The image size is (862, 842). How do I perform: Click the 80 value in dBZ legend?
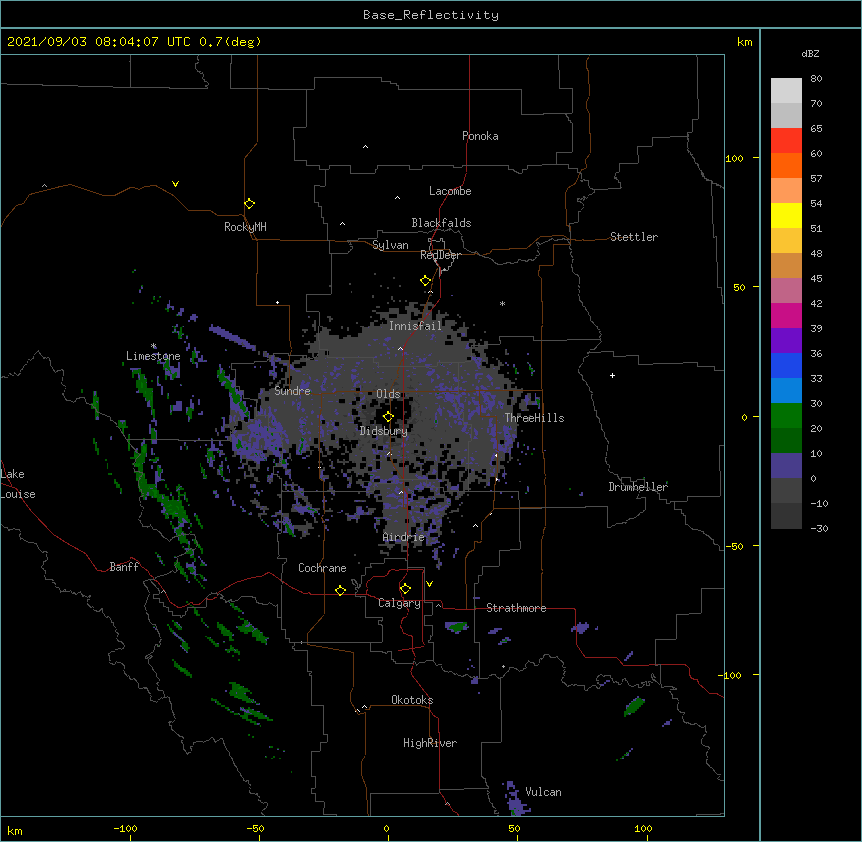click(x=816, y=79)
